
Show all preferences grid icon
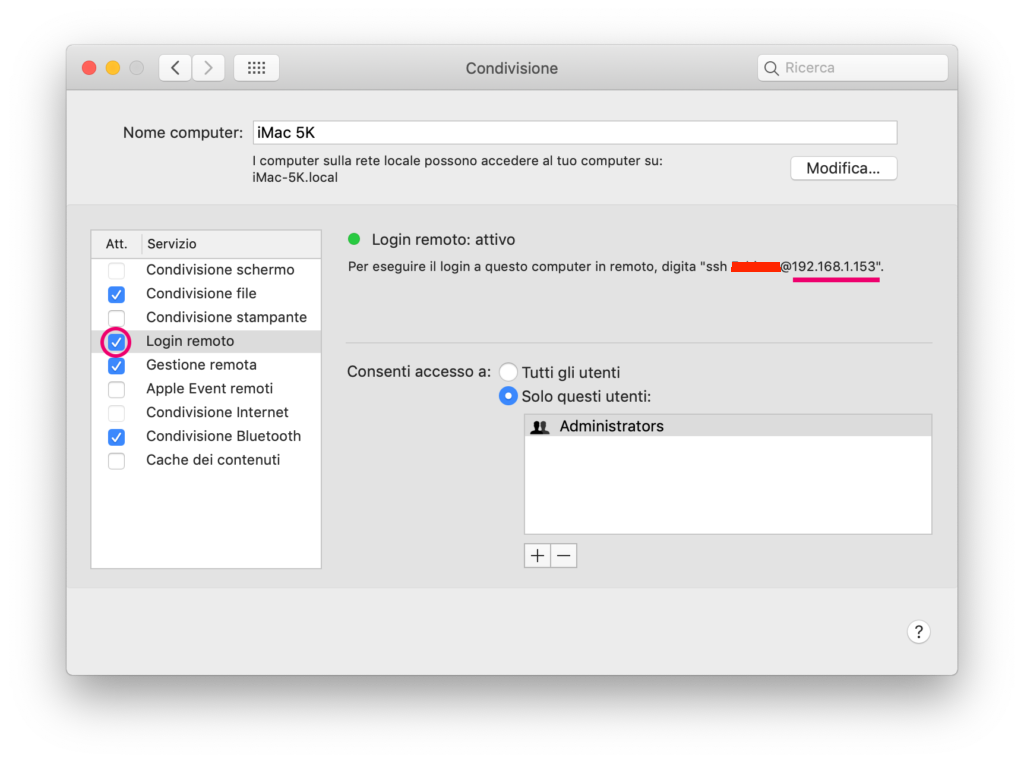pyautogui.click(x=256, y=68)
